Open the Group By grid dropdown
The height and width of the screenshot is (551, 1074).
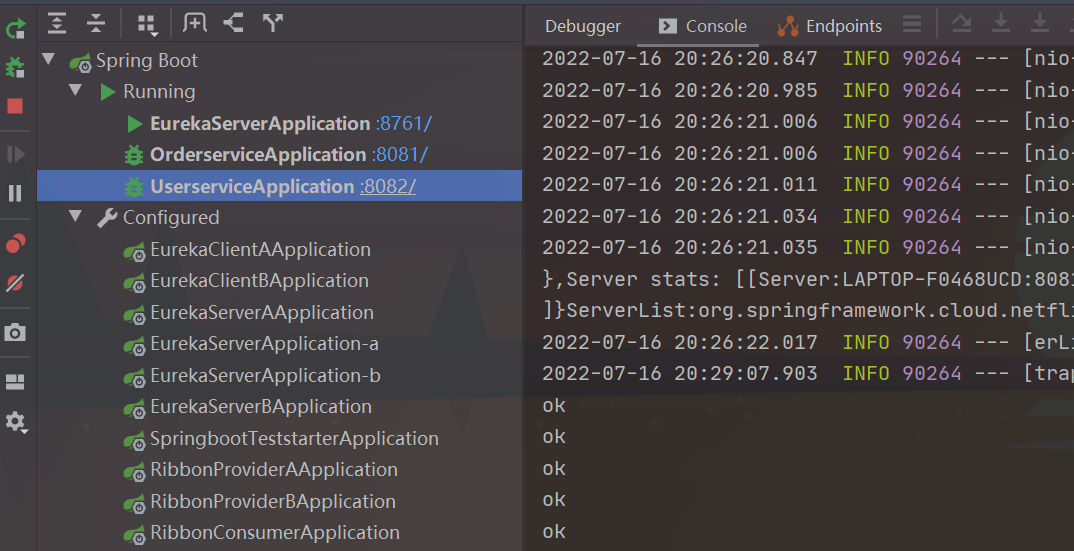[147, 25]
